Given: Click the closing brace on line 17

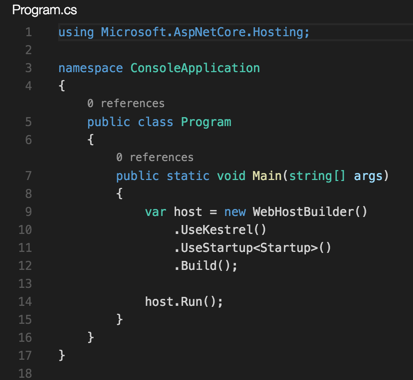Looking at the screenshot, I should point(62,356).
